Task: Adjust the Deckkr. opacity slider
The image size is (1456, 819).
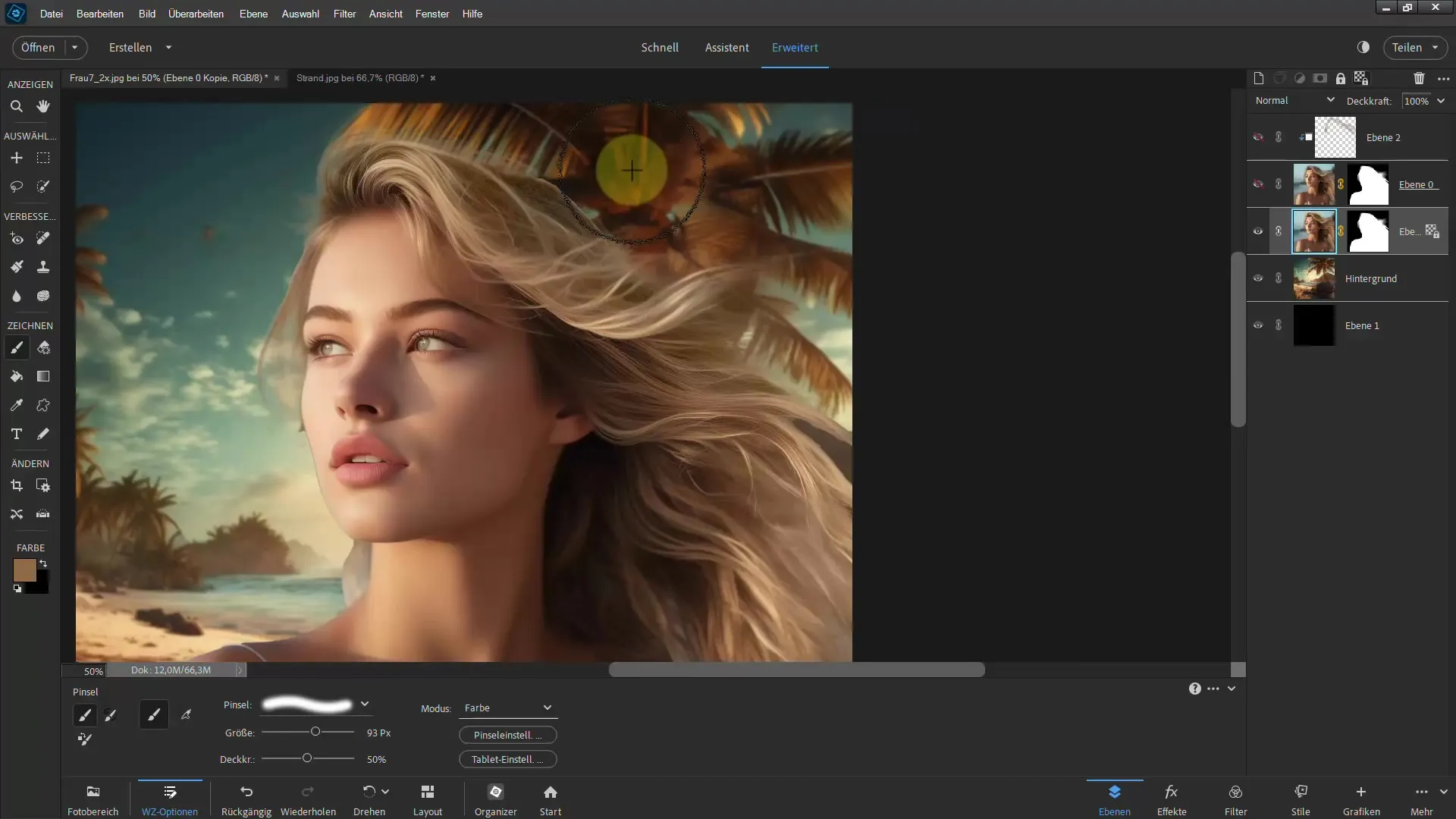Action: click(307, 758)
